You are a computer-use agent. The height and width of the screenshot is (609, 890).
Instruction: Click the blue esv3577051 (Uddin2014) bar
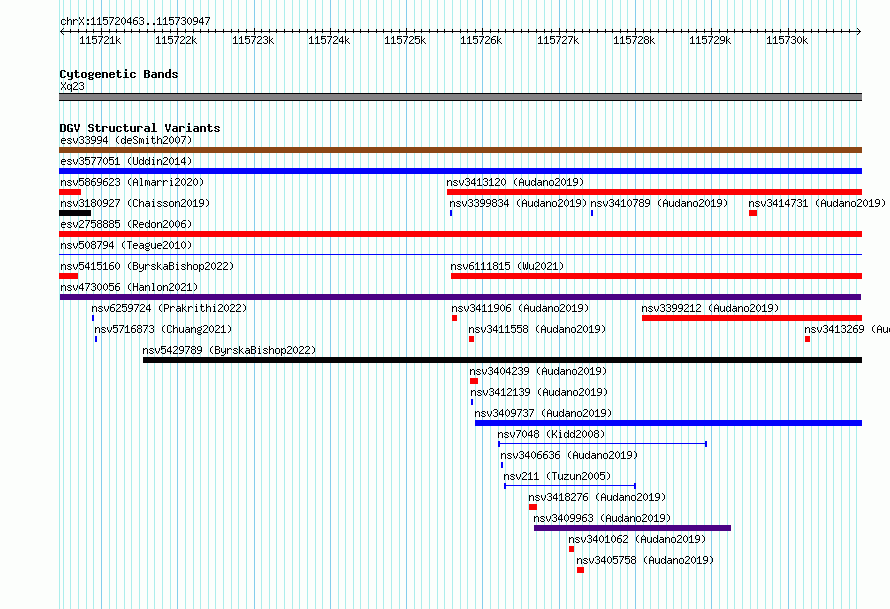(x=460, y=171)
